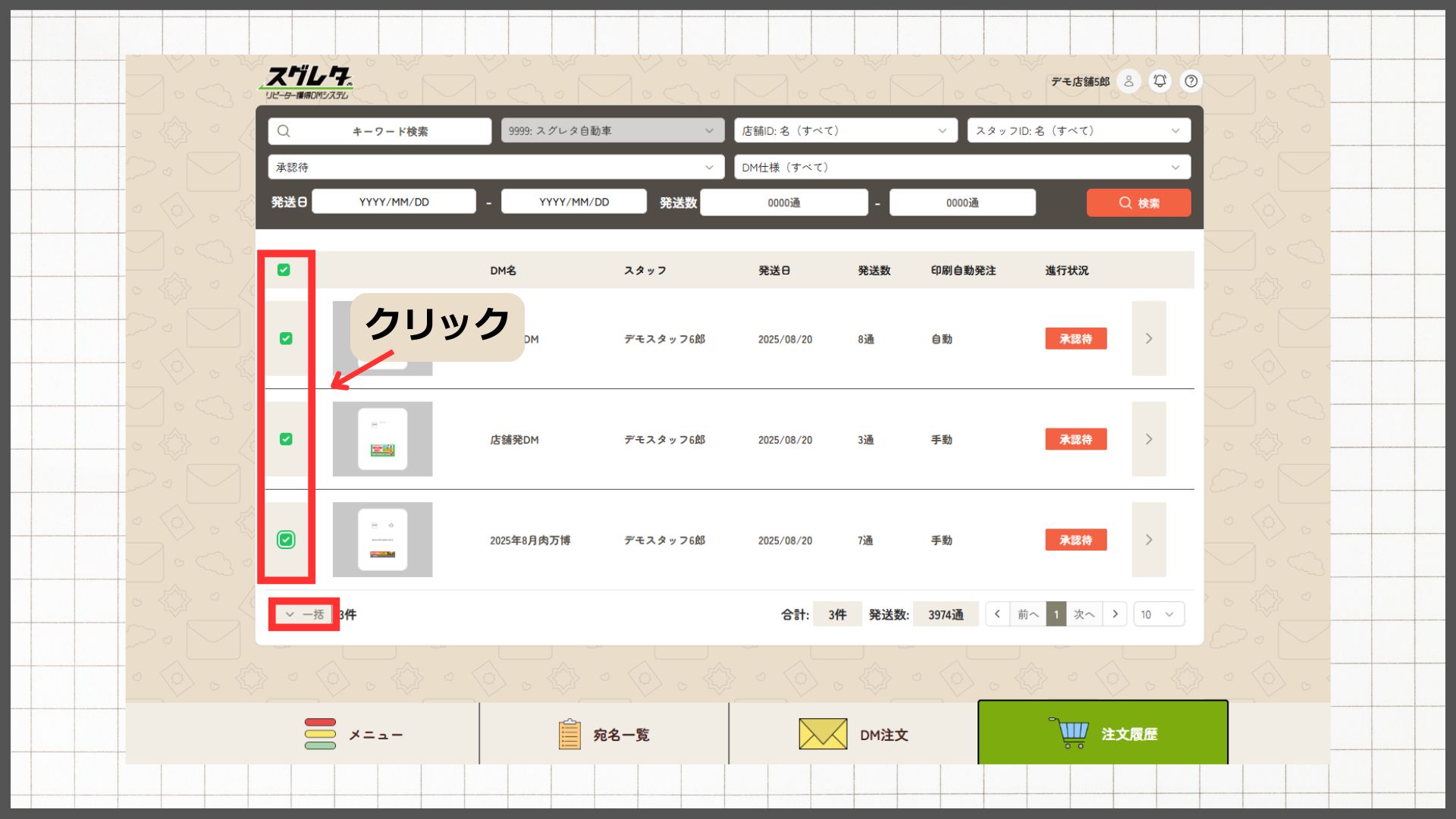Expand the DM仕様 dropdown
The width and height of the screenshot is (1456, 819).
(962, 167)
